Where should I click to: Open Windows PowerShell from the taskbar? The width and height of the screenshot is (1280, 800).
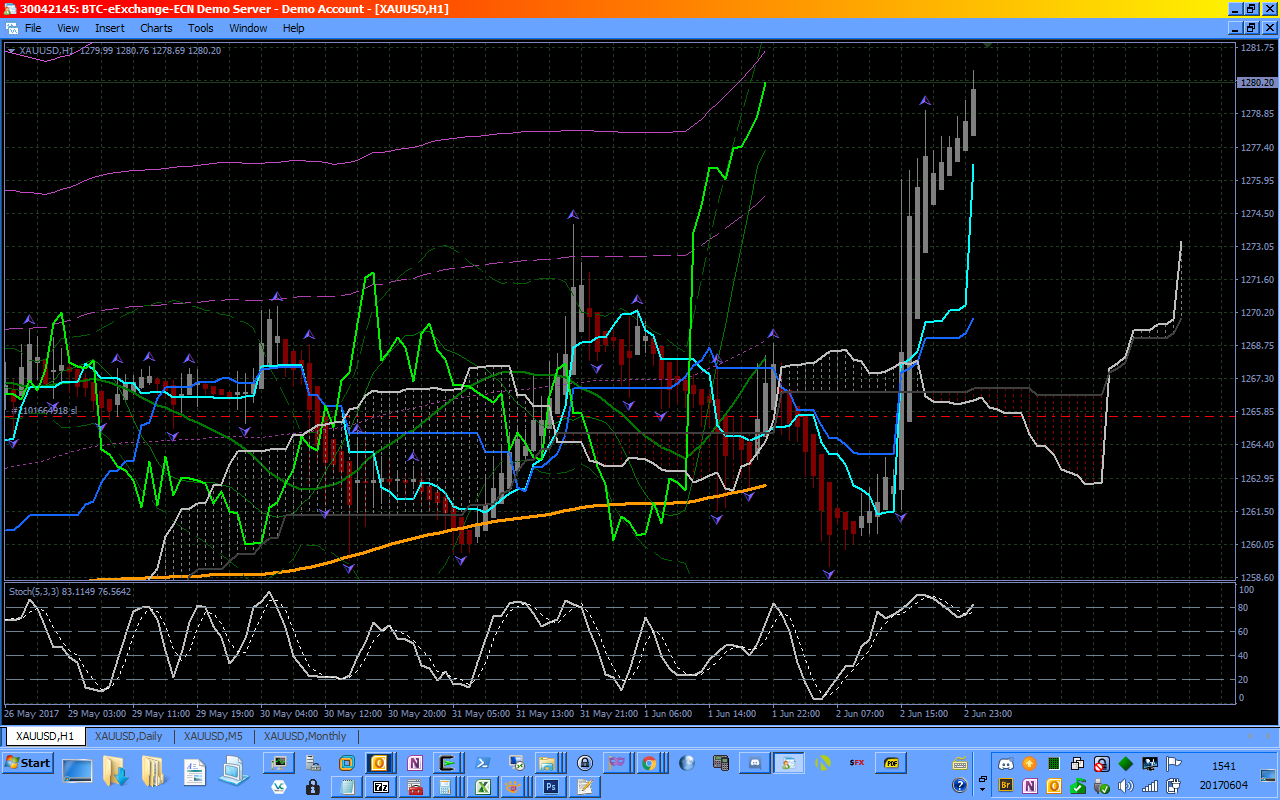click(481, 763)
